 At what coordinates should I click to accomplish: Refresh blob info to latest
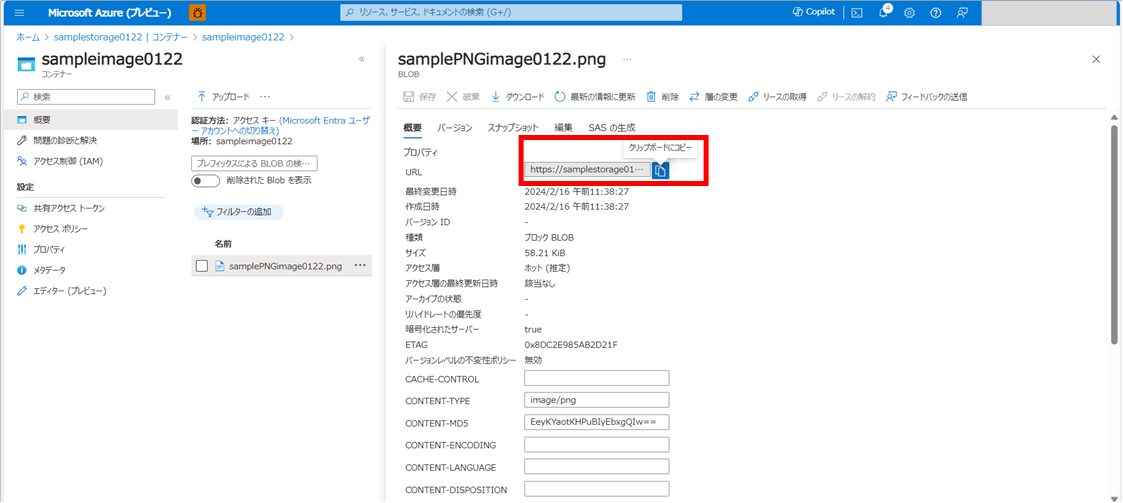(x=595, y=97)
